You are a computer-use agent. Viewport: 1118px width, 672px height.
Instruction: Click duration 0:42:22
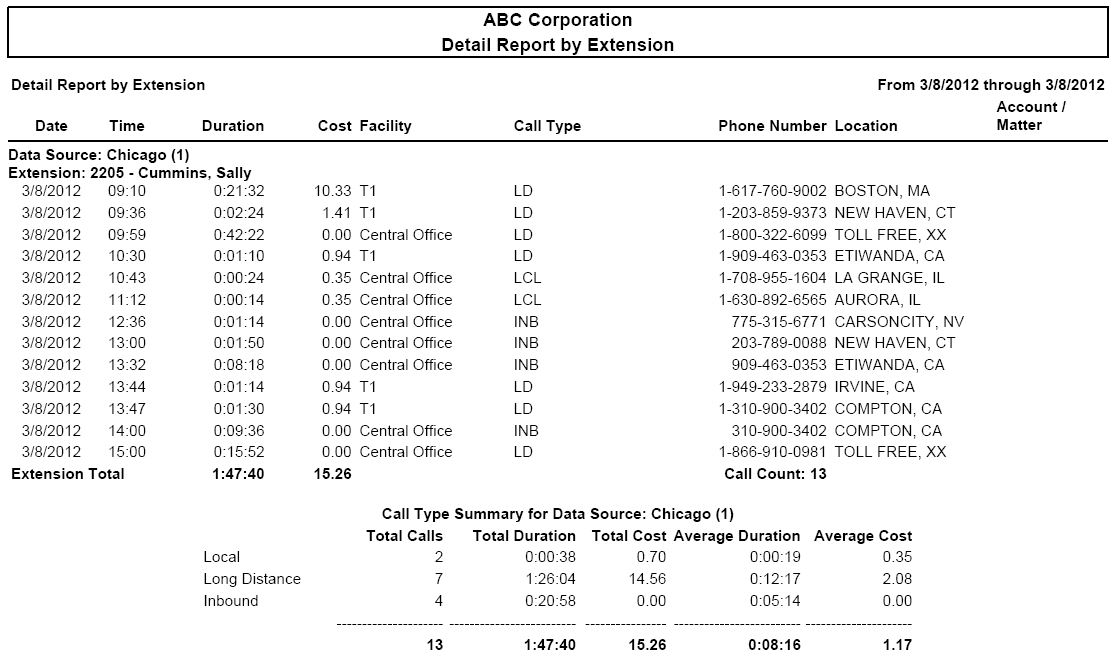click(239, 235)
